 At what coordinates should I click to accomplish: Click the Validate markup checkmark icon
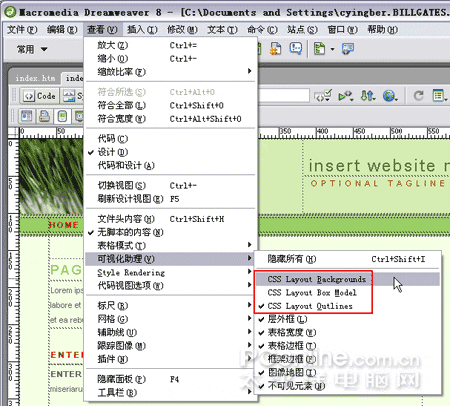coord(323,96)
